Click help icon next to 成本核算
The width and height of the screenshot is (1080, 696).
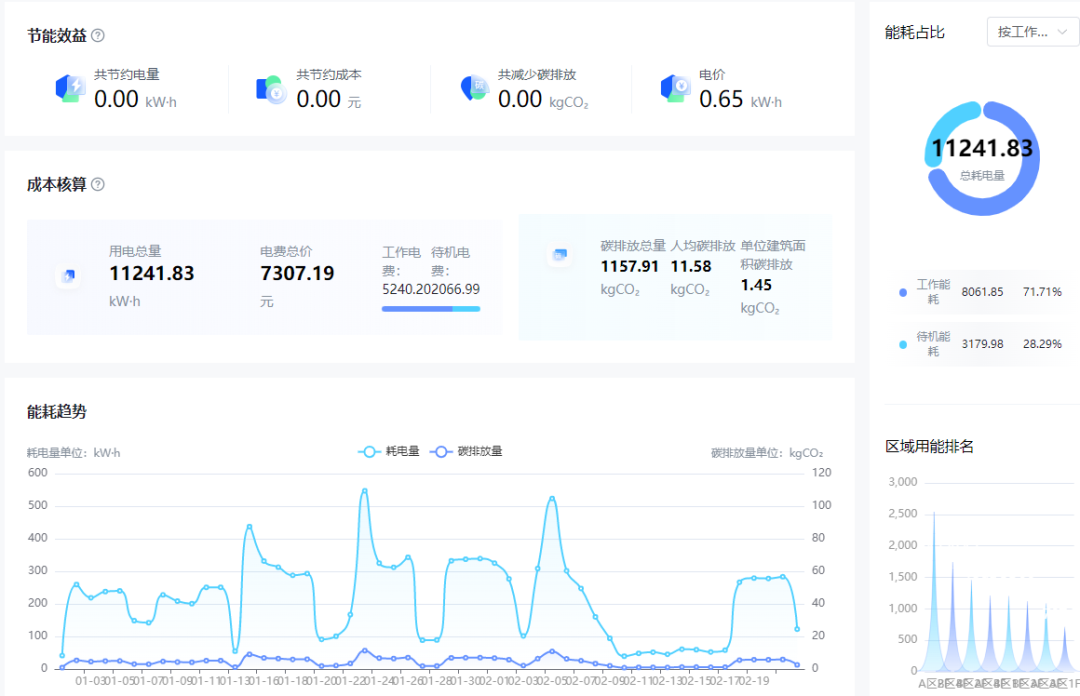(98, 185)
